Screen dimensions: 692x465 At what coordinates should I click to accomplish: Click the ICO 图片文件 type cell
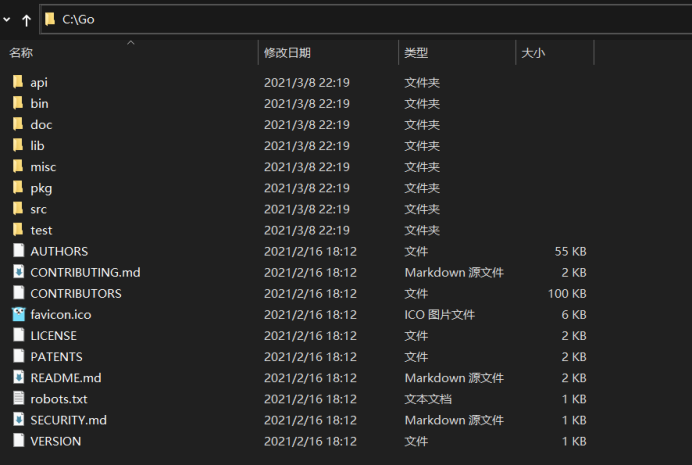point(440,315)
